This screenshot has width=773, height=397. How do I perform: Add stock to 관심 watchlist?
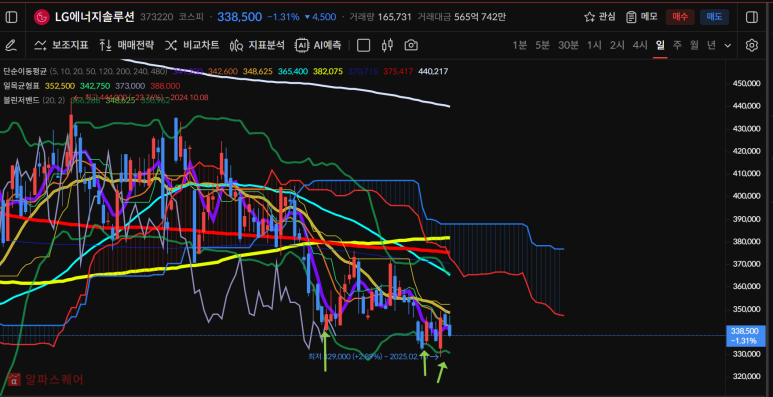(600, 17)
